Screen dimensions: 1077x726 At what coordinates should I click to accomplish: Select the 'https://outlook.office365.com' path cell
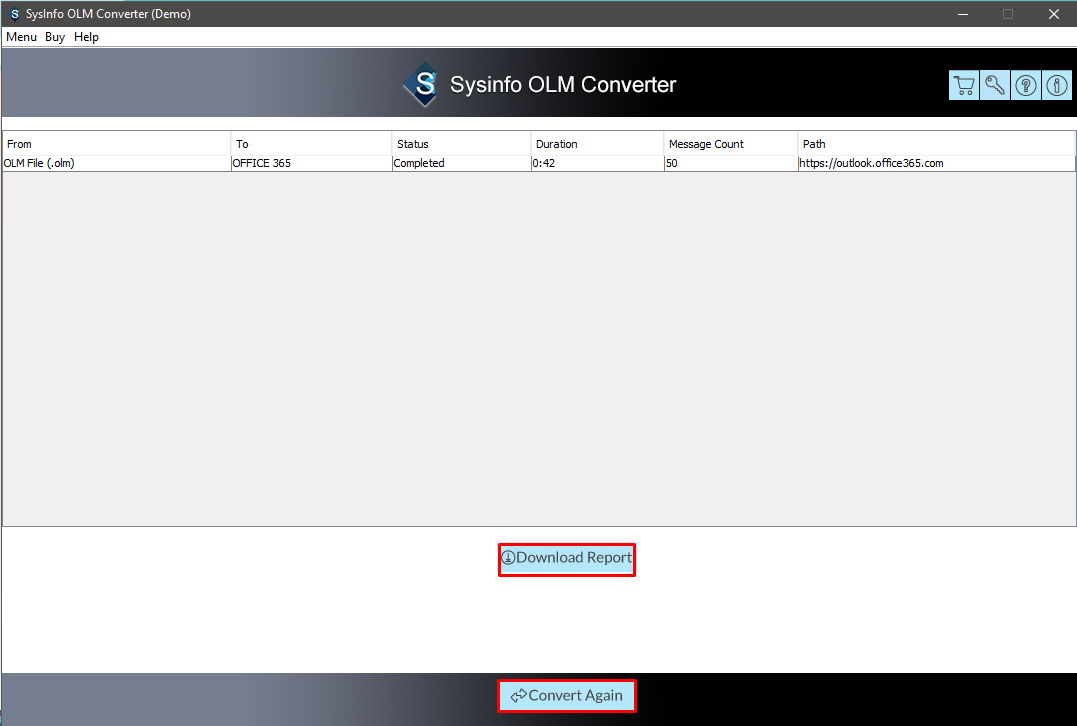tap(936, 163)
